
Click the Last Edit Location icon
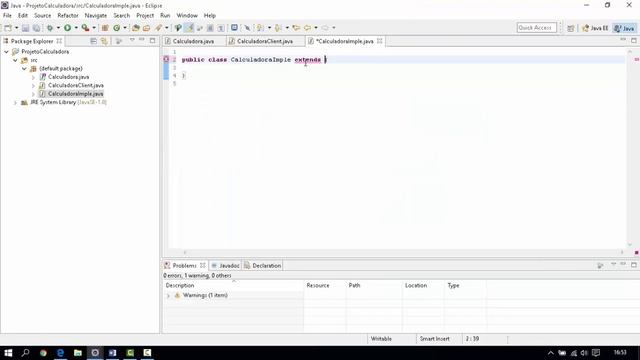click(x=296, y=28)
